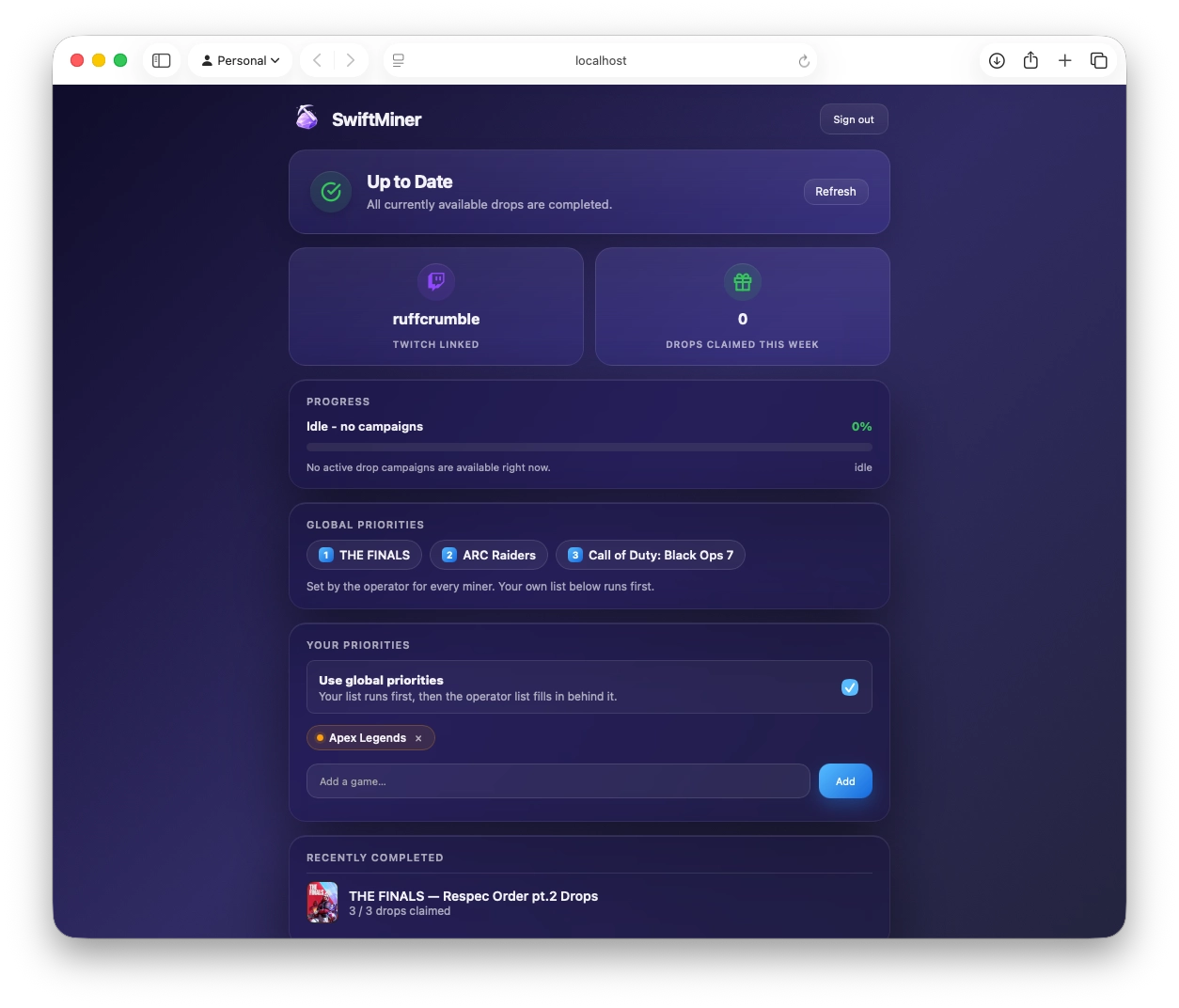The height and width of the screenshot is (1008, 1179).
Task: Click the page settings icon in the address bar
Action: pyautogui.click(x=399, y=60)
